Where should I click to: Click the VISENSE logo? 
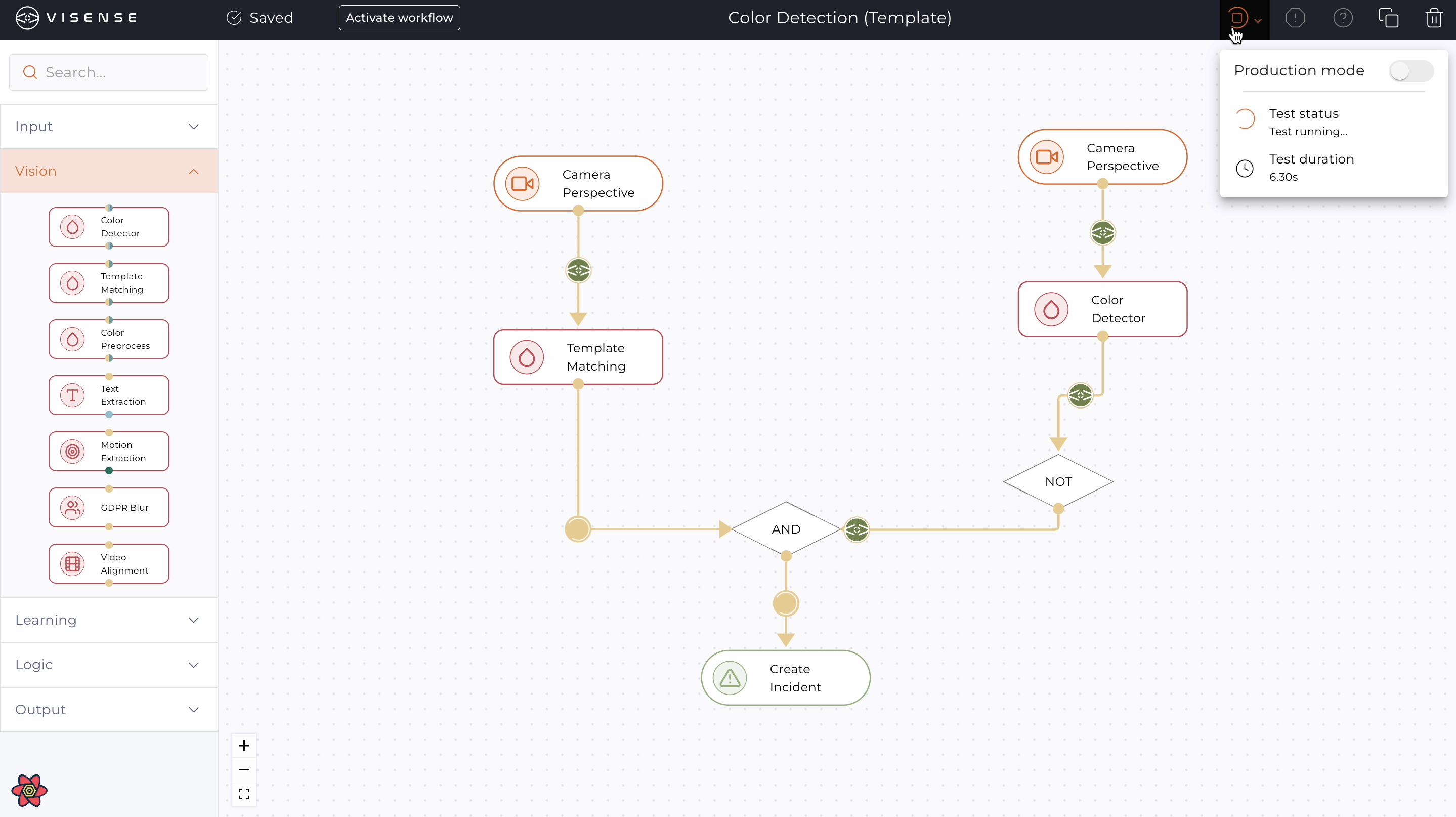76,18
